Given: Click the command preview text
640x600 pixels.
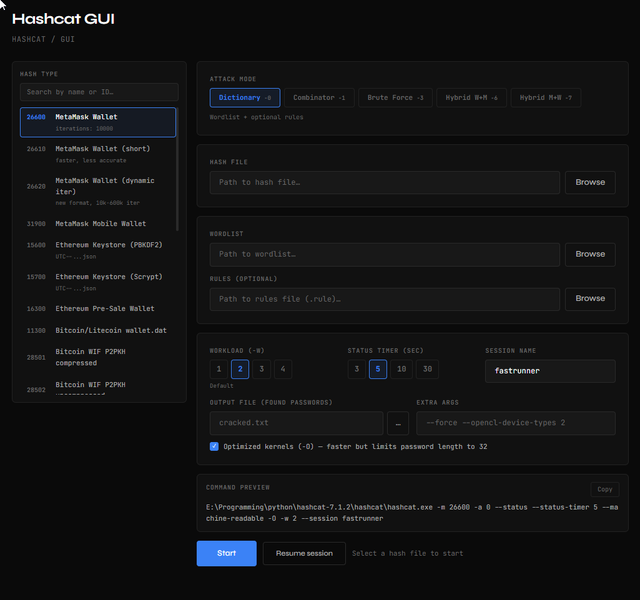Looking at the screenshot, I should click(412, 513).
